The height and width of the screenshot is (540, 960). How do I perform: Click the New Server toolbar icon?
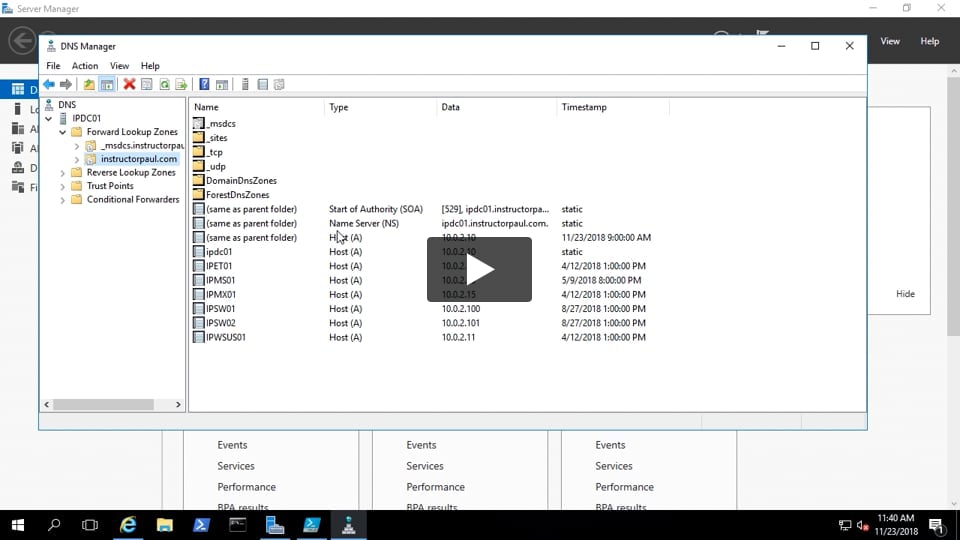coord(245,85)
